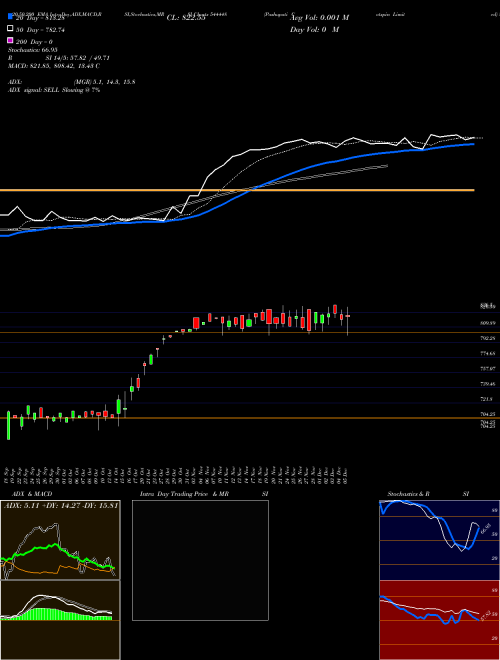Open the blue Stochastics chart panel

pos(439,540)
